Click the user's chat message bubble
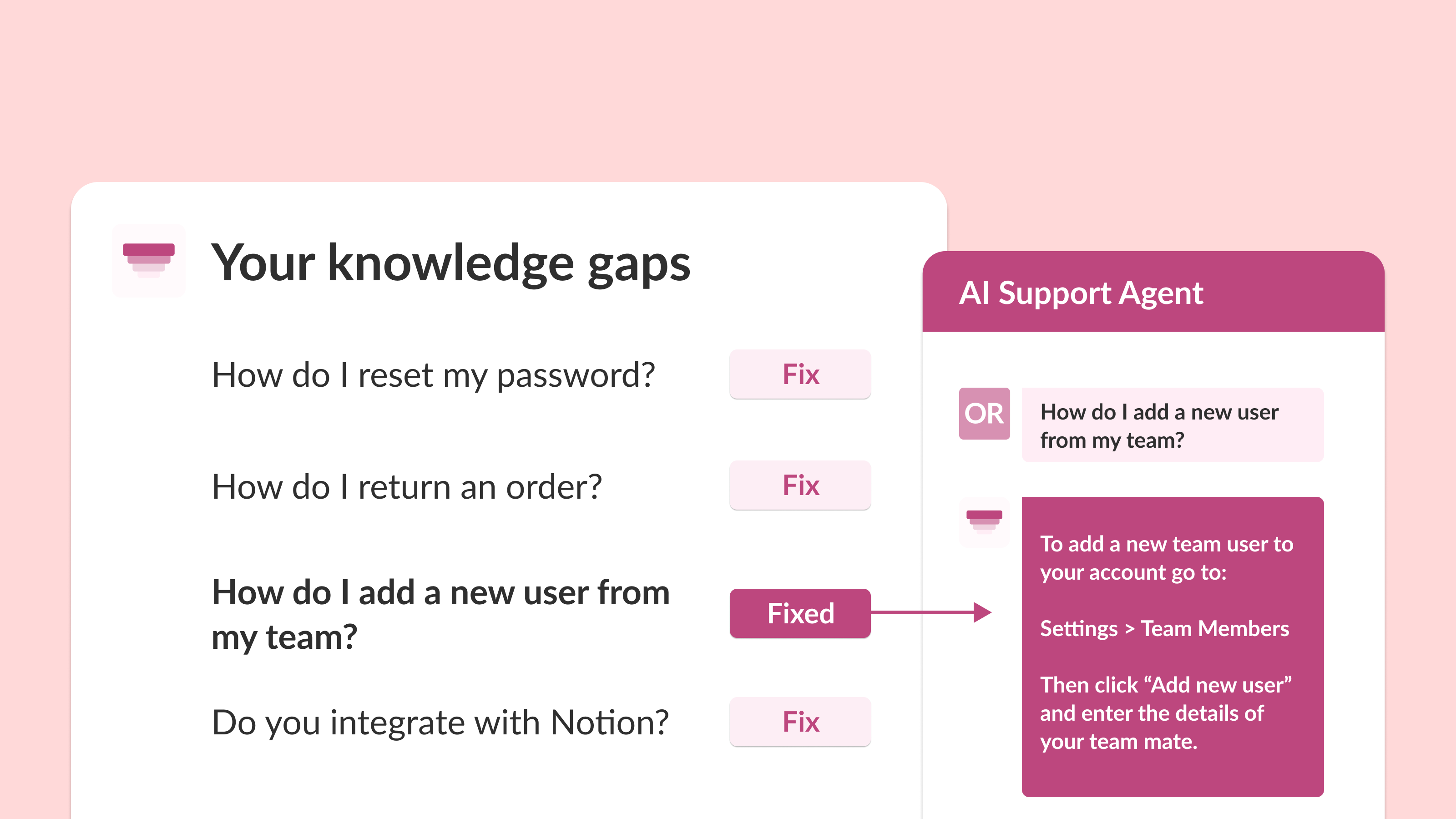This screenshot has width=1456, height=819. (x=1172, y=425)
